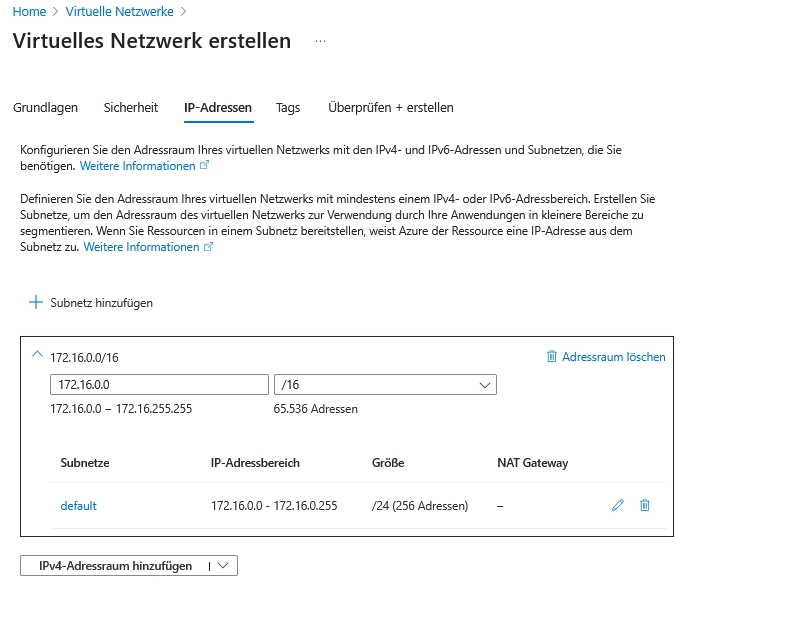Click the IPv4-Adressraum hinzufügen button

[x=115, y=566]
